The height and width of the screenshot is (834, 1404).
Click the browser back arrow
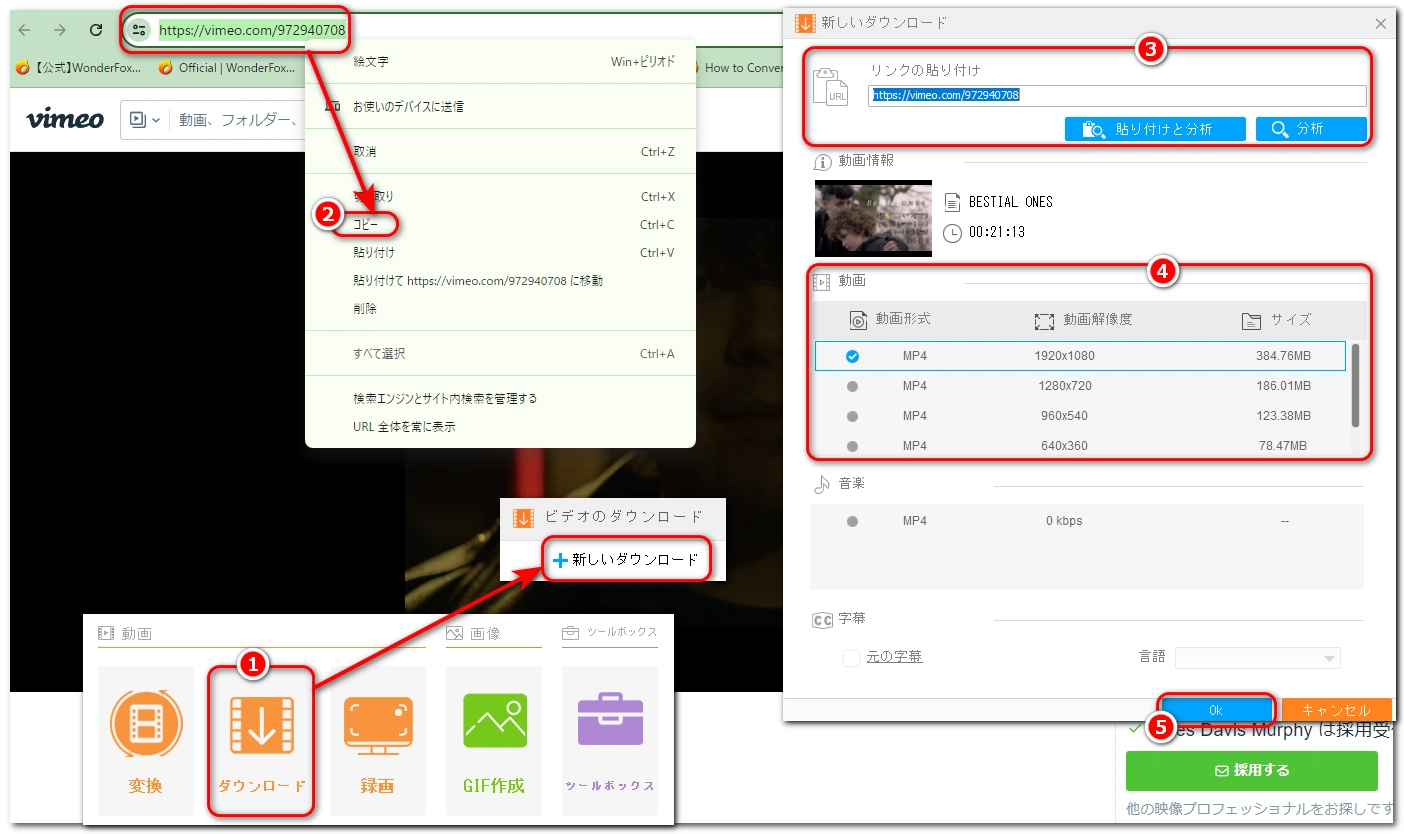coord(25,30)
